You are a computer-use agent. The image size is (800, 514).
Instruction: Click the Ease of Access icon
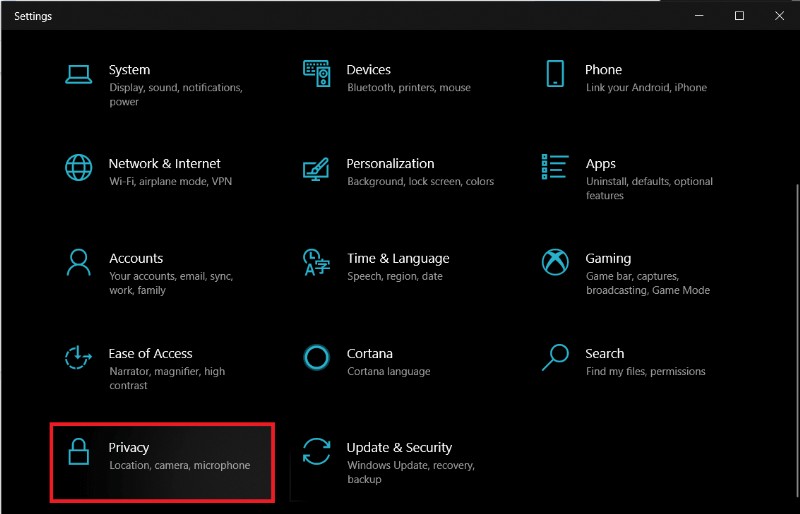[78, 357]
